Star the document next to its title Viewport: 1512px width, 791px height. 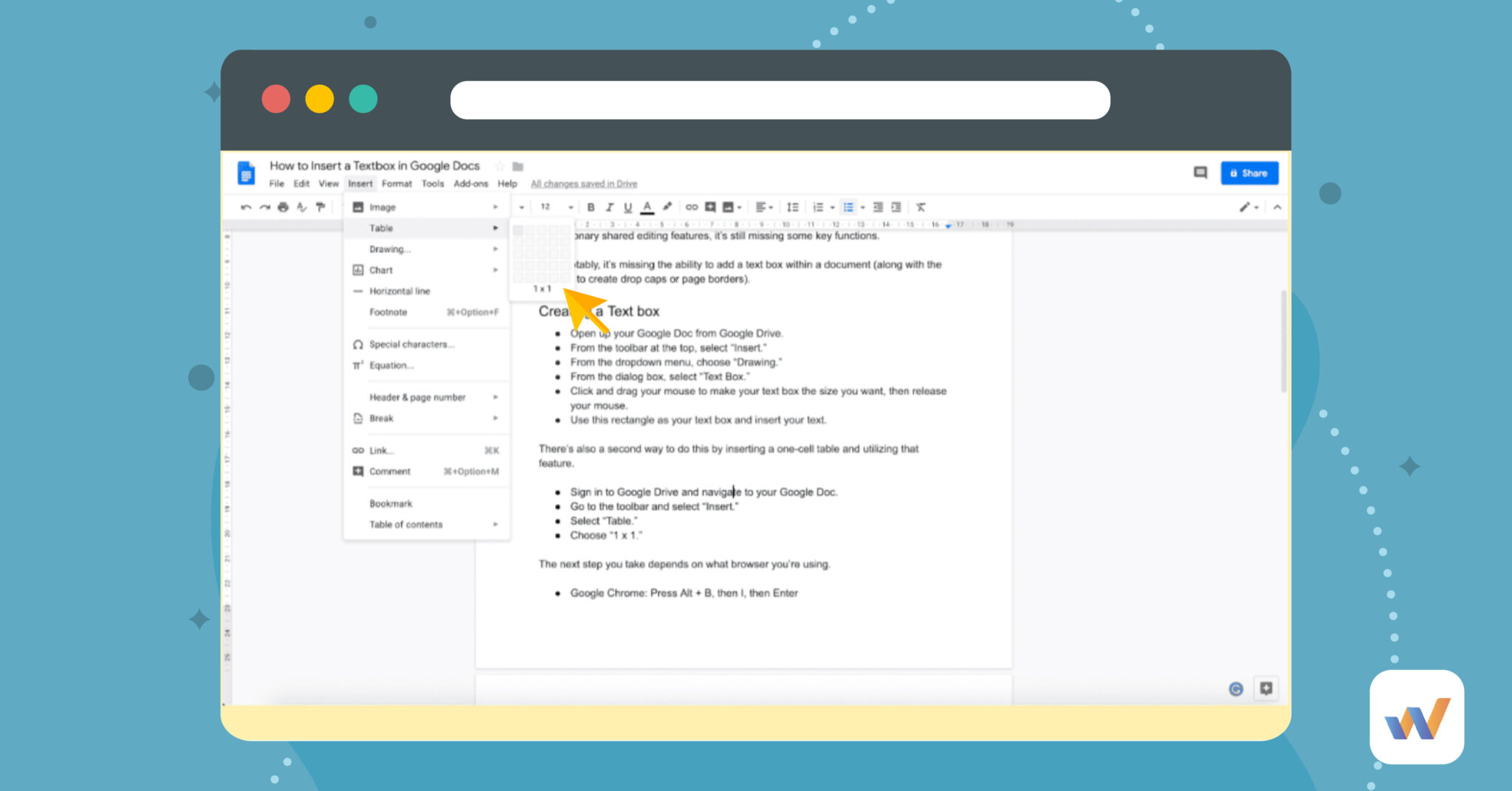500,166
